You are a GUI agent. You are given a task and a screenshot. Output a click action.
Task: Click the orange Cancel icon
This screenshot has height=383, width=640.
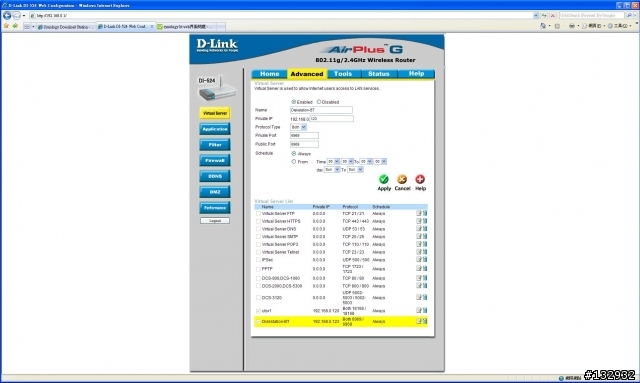click(x=402, y=179)
